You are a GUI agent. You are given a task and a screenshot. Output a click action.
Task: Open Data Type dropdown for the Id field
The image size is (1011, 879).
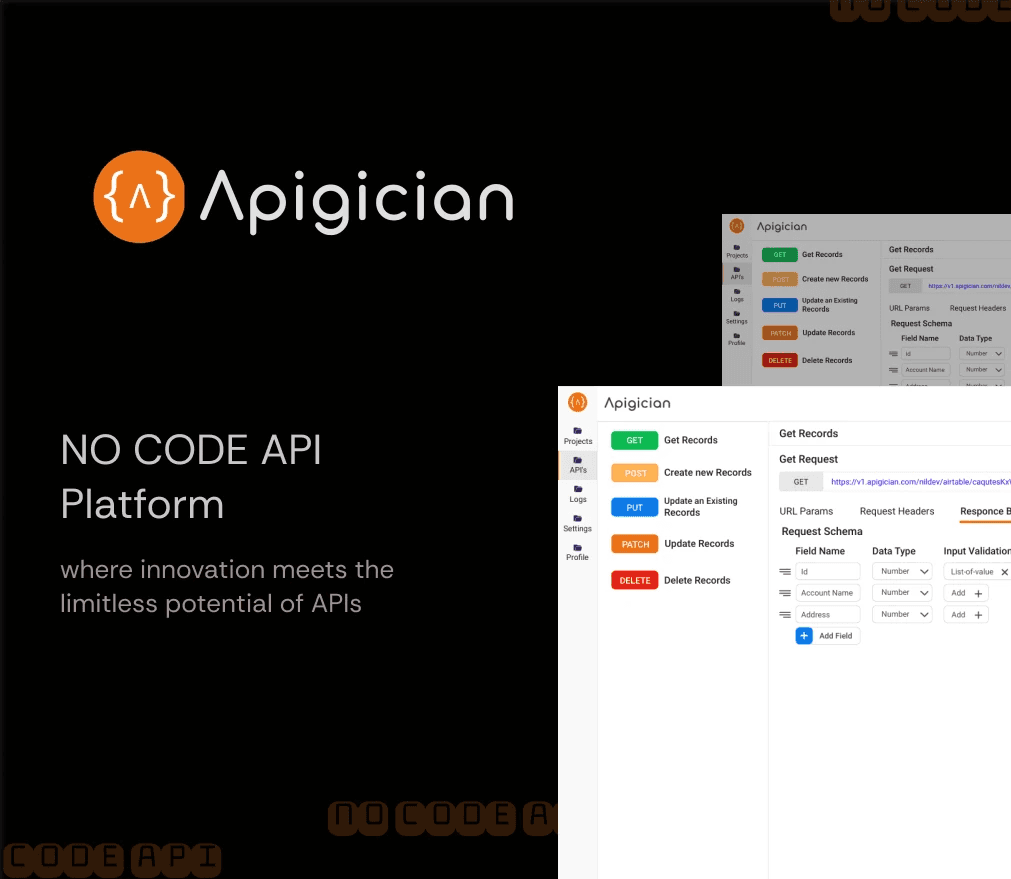pyautogui.click(x=902, y=571)
